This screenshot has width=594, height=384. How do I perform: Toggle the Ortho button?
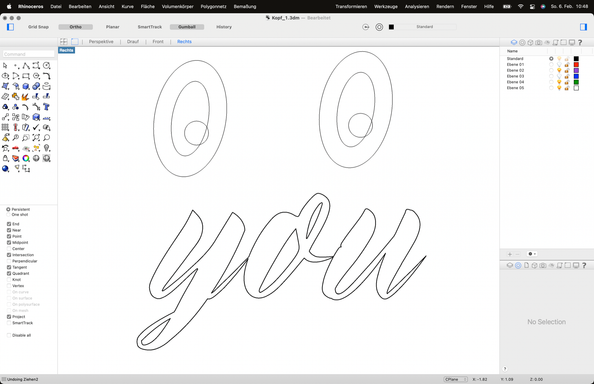point(75,27)
